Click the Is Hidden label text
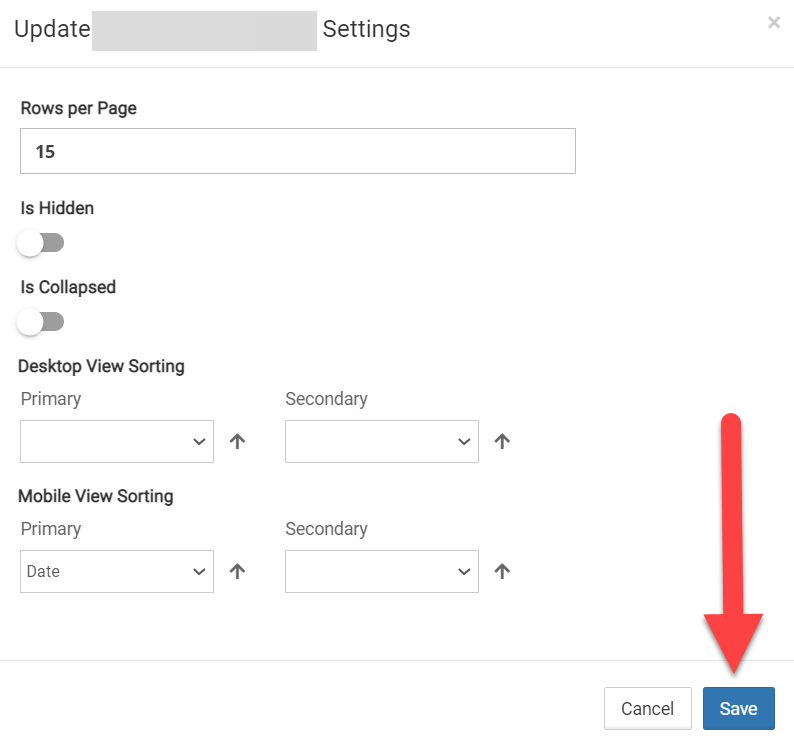Screen dimensions: 794x744 coord(57,208)
